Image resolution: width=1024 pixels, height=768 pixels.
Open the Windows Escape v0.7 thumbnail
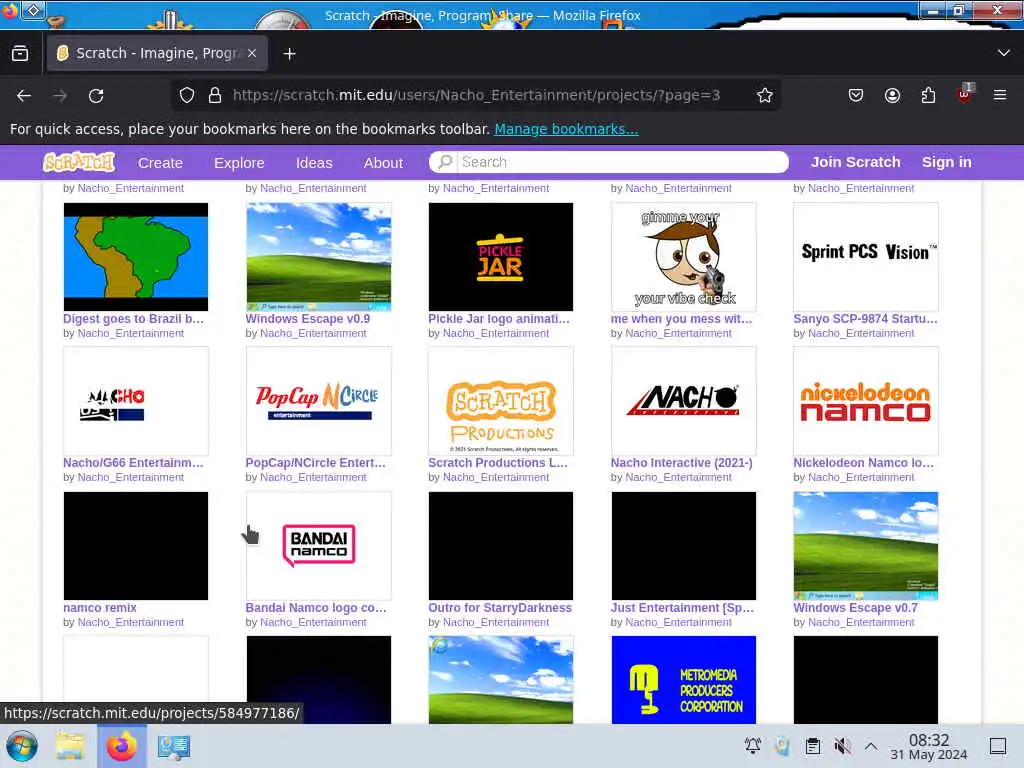point(866,546)
